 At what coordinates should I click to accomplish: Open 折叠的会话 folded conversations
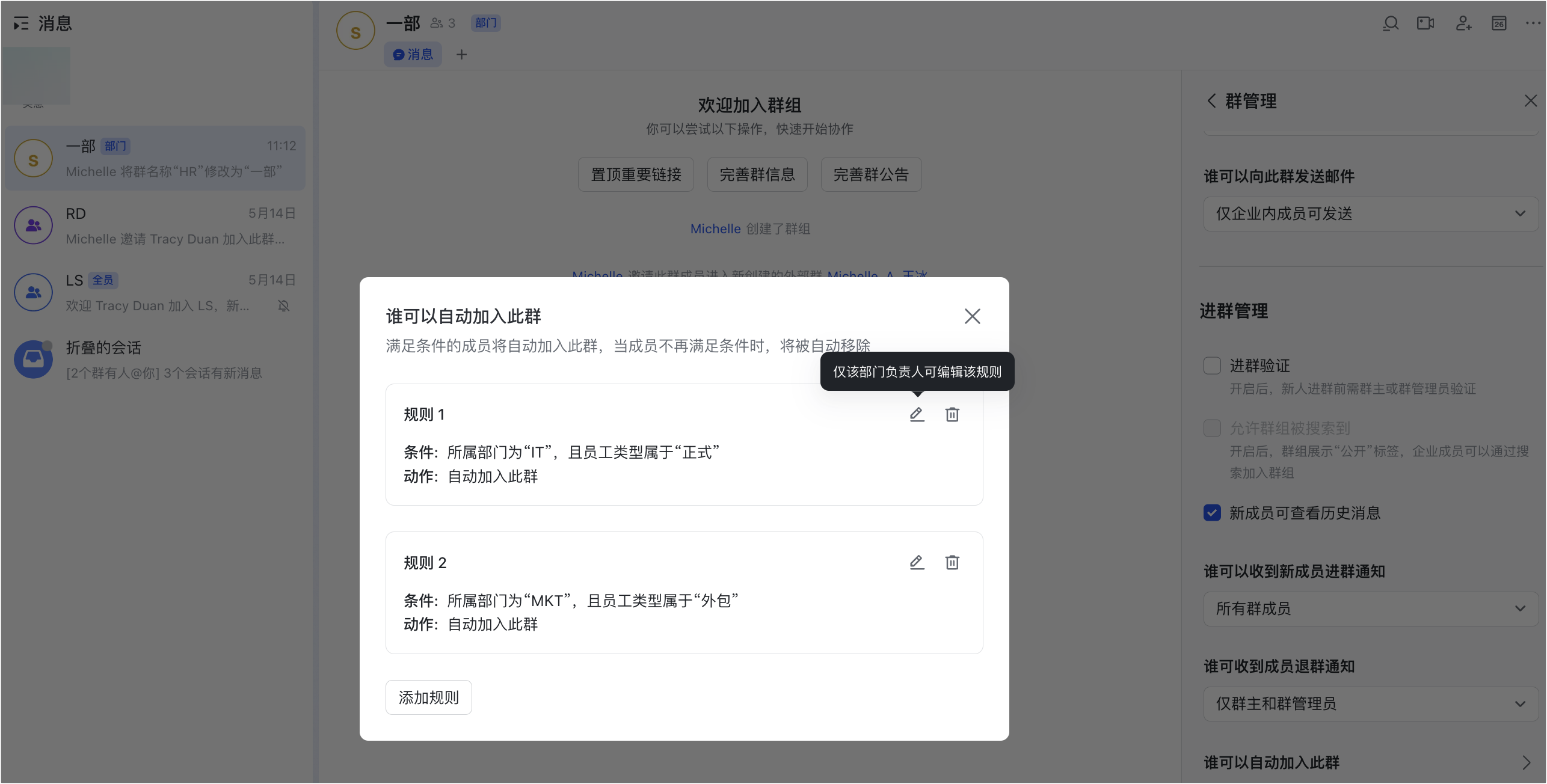pyautogui.click(x=155, y=360)
